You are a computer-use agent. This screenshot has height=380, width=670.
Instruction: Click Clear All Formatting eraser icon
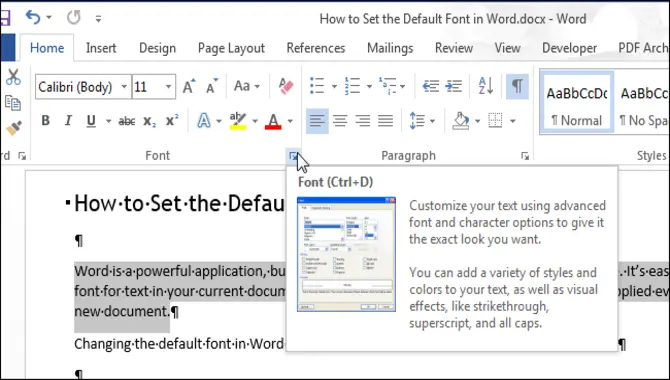tap(286, 86)
